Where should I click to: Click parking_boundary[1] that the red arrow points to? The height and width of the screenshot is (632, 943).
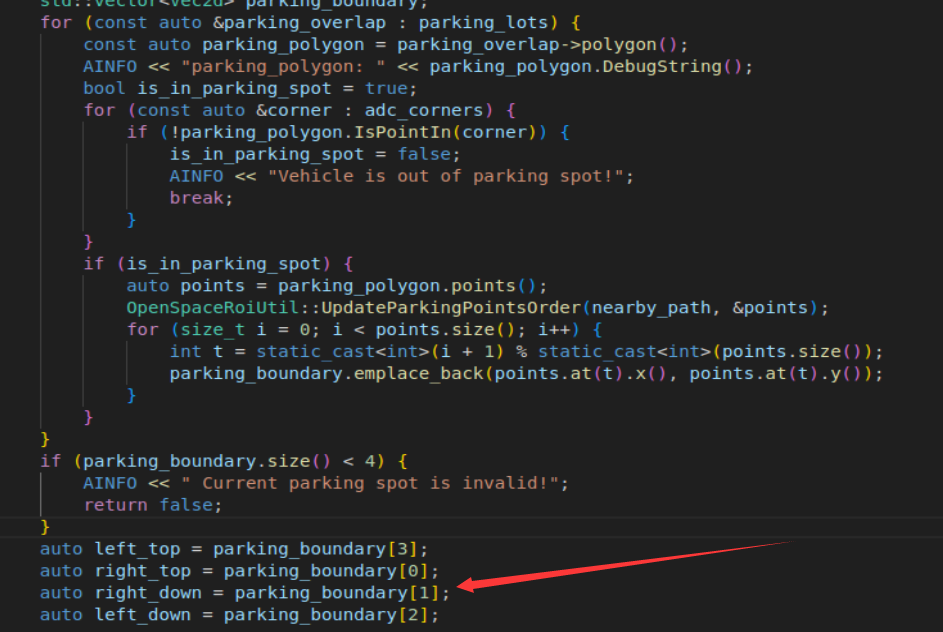(x=342, y=593)
